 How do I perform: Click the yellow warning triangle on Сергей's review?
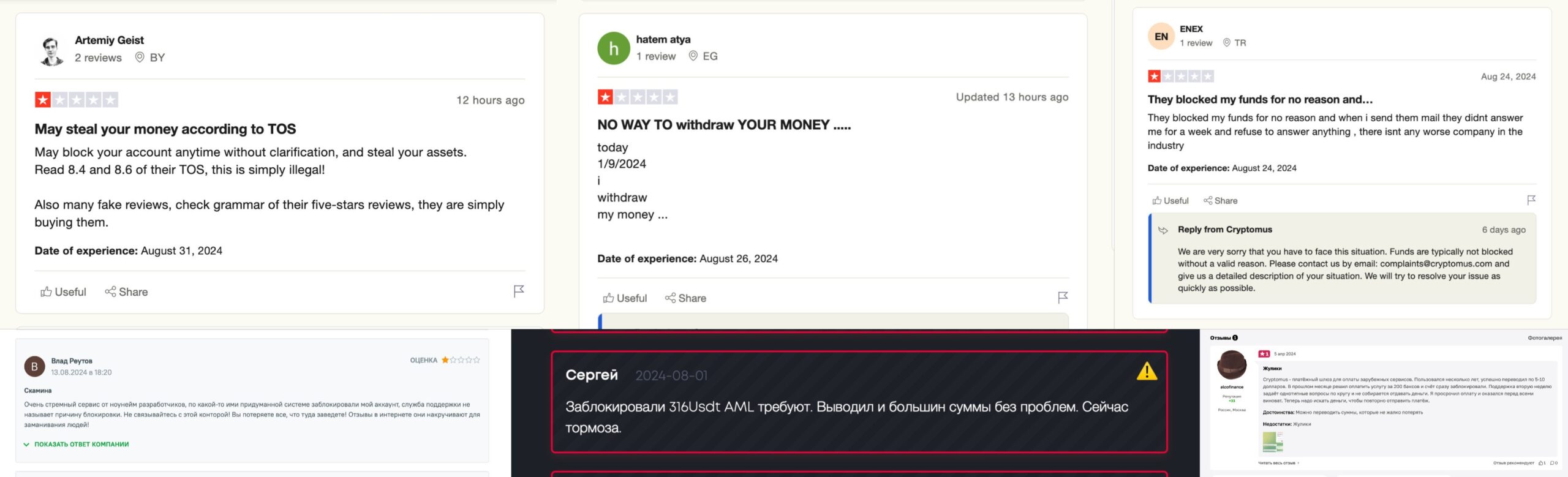(1147, 371)
